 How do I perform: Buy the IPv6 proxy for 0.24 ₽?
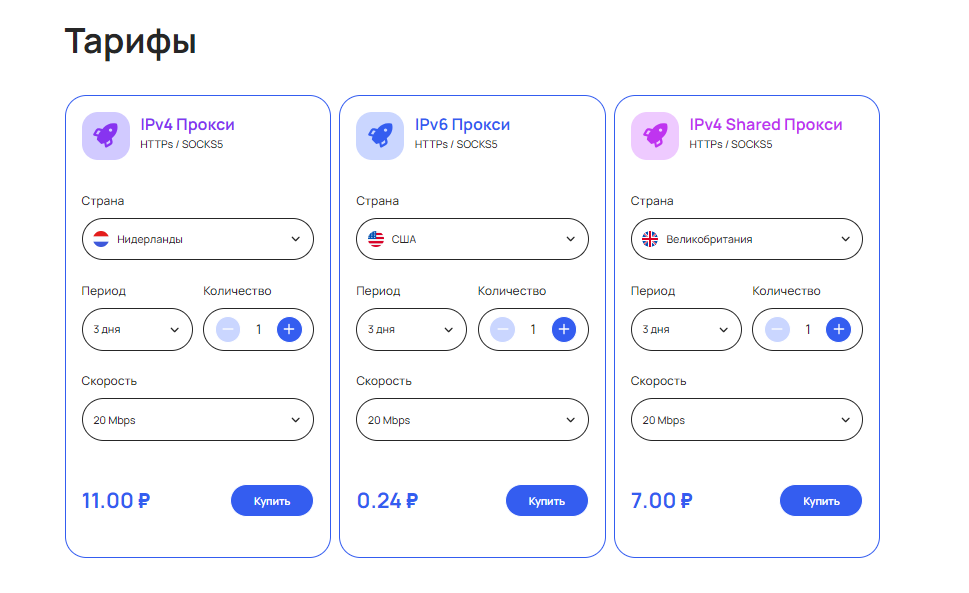point(546,501)
